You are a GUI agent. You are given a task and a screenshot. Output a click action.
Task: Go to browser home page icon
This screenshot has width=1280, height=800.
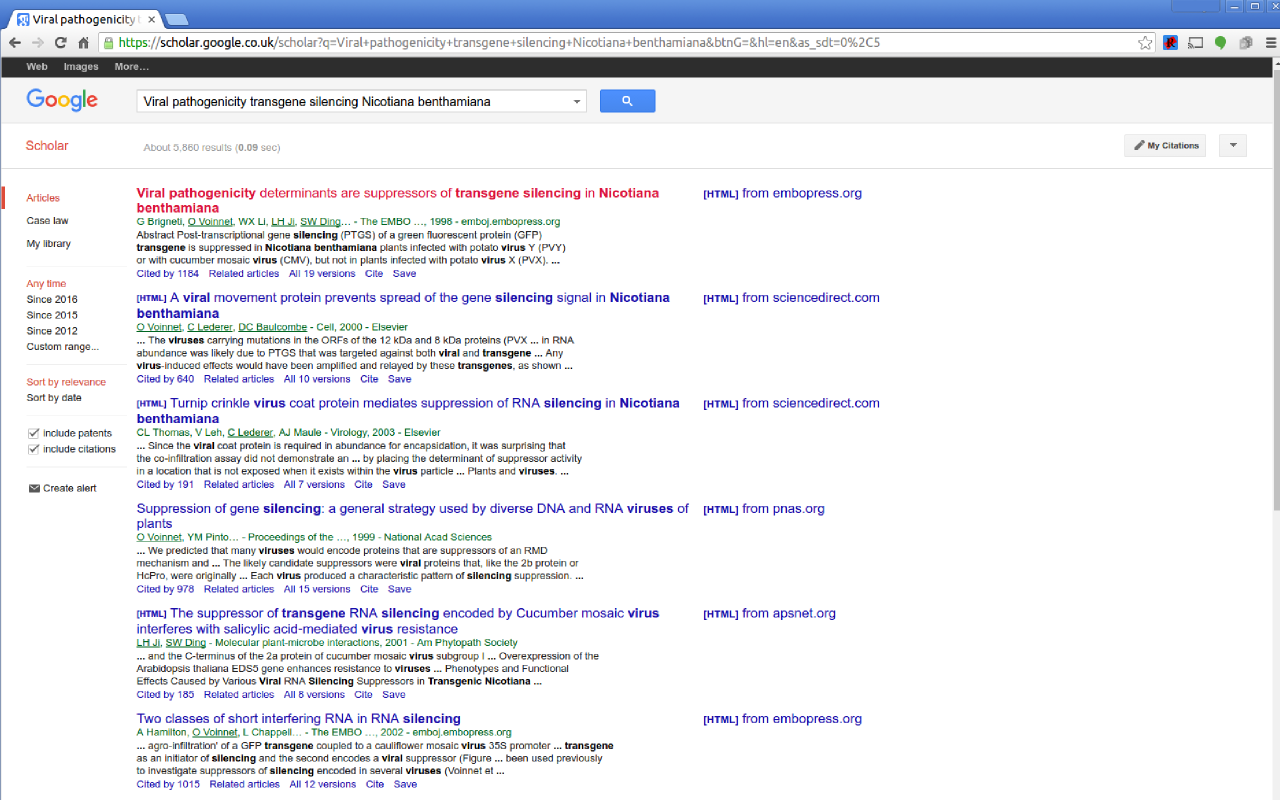tap(83, 43)
